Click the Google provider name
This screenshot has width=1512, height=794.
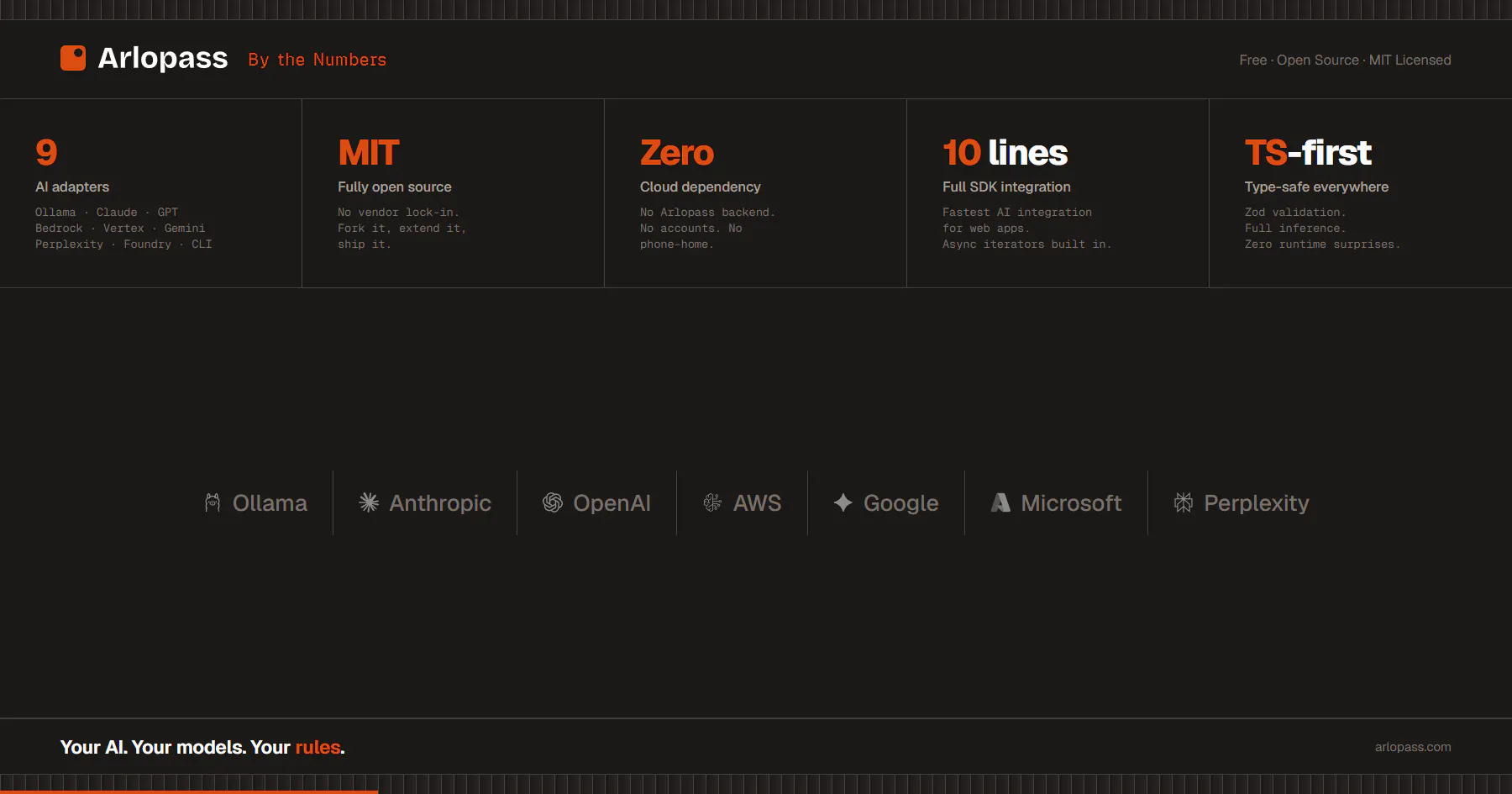coord(901,502)
